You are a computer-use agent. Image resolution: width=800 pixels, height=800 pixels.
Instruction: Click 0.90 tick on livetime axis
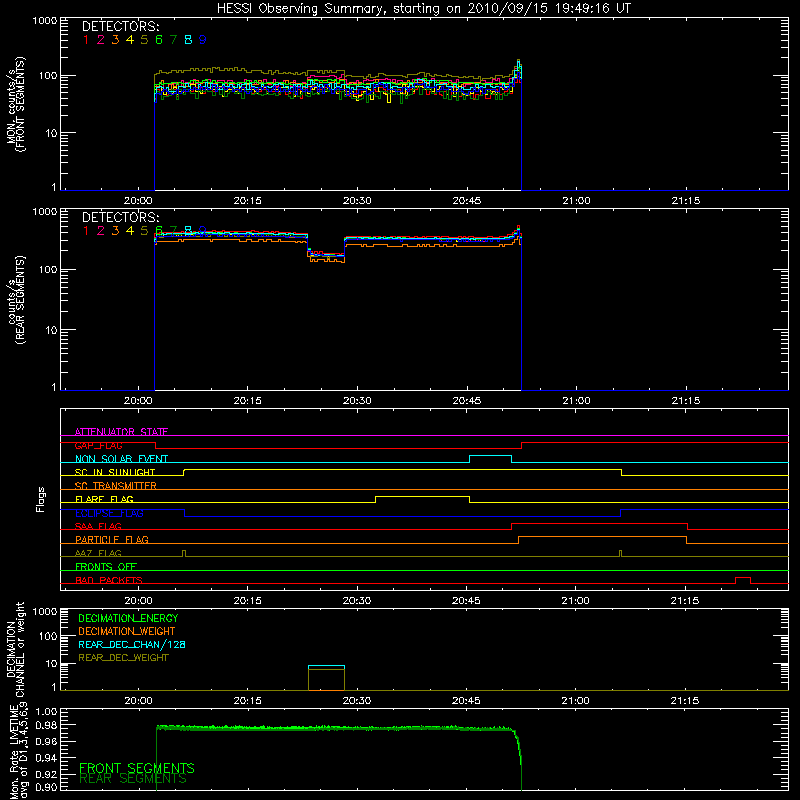[x=46, y=787]
